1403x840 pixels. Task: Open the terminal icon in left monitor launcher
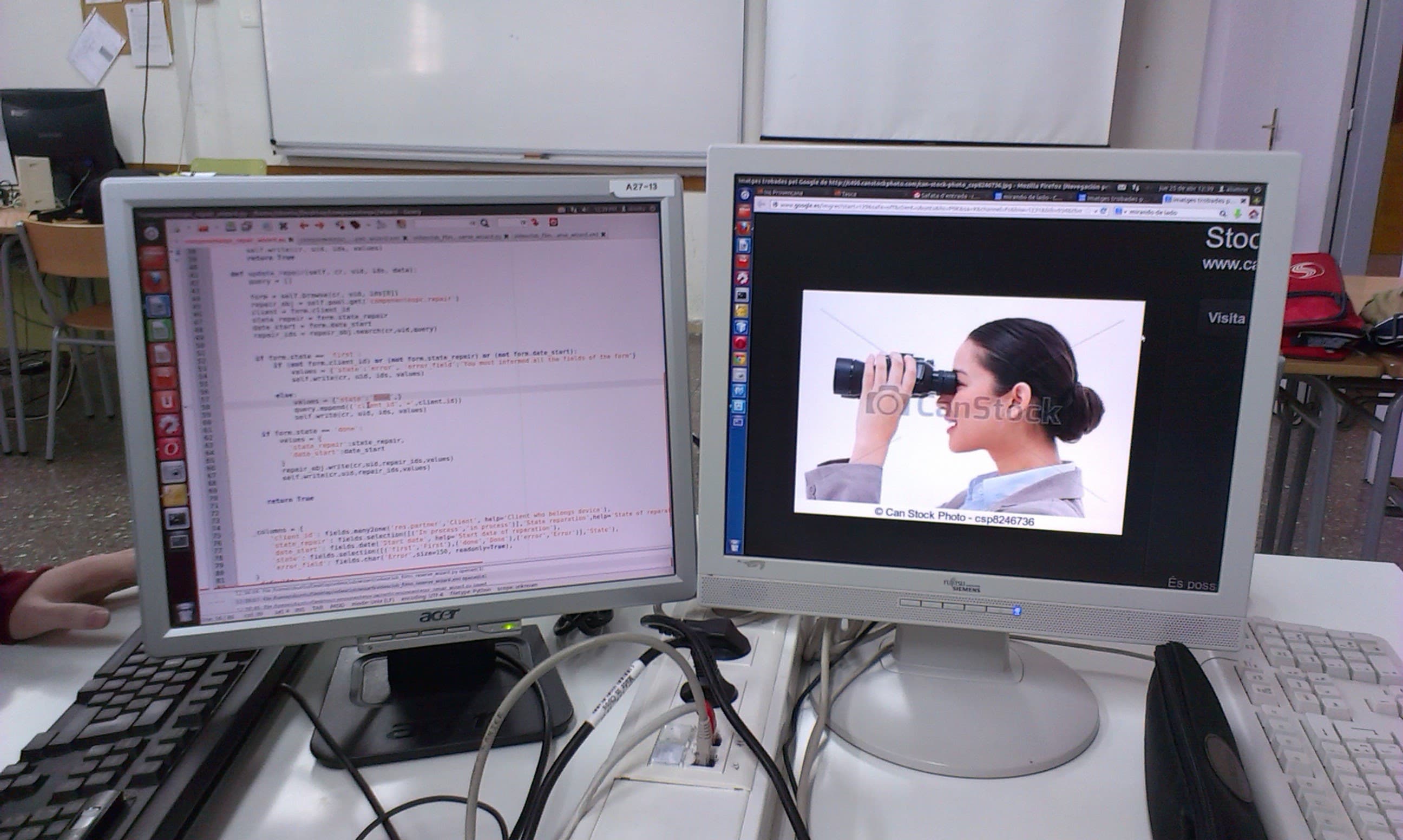(x=177, y=519)
